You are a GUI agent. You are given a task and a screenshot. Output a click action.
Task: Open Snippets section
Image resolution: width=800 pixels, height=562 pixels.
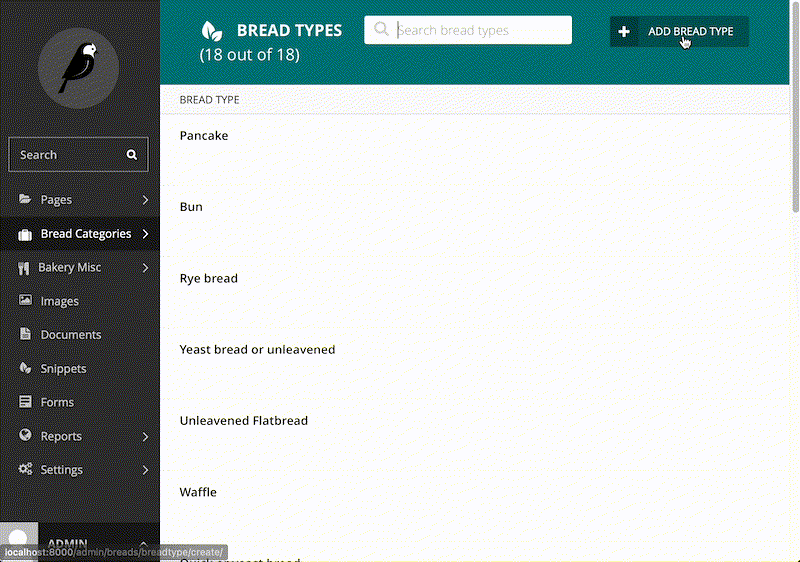click(x=80, y=368)
